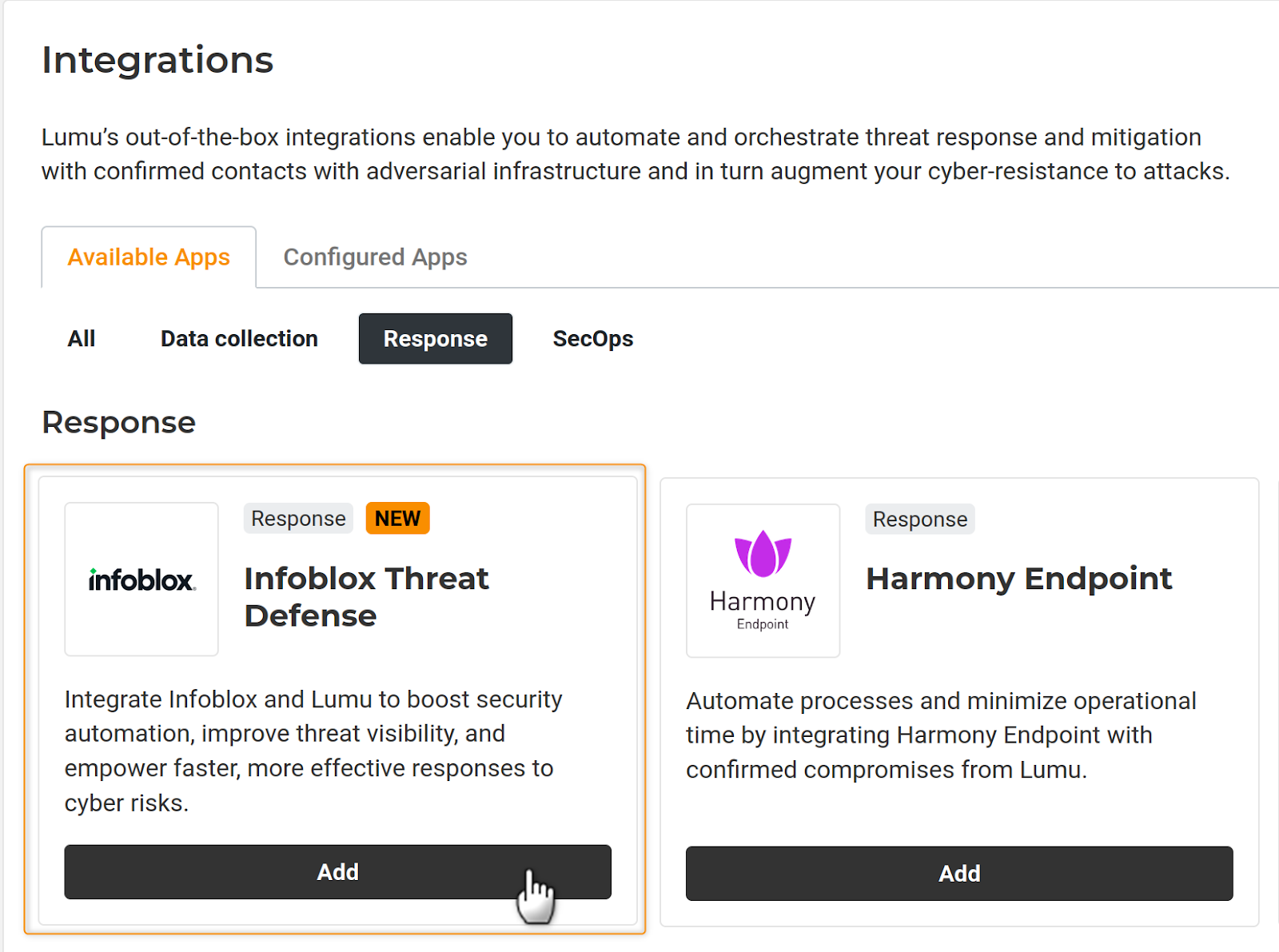This screenshot has height=952, width=1279.
Task: Click Response tag on the Harmony card
Action: 919,520
